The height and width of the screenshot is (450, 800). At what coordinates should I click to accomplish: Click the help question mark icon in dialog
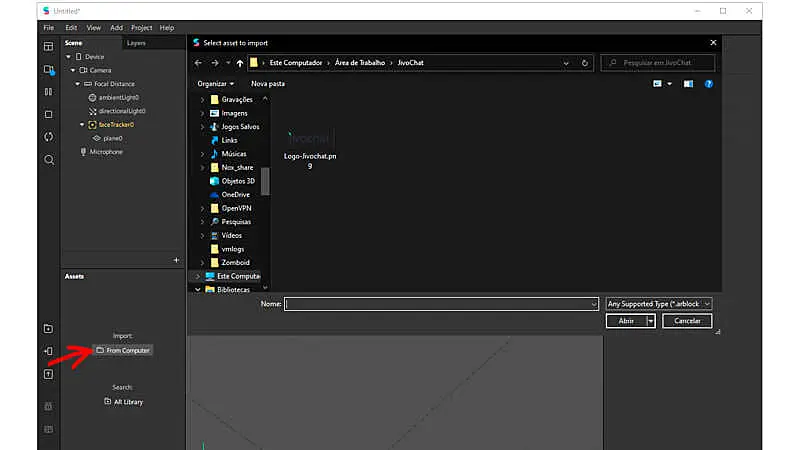(x=708, y=84)
